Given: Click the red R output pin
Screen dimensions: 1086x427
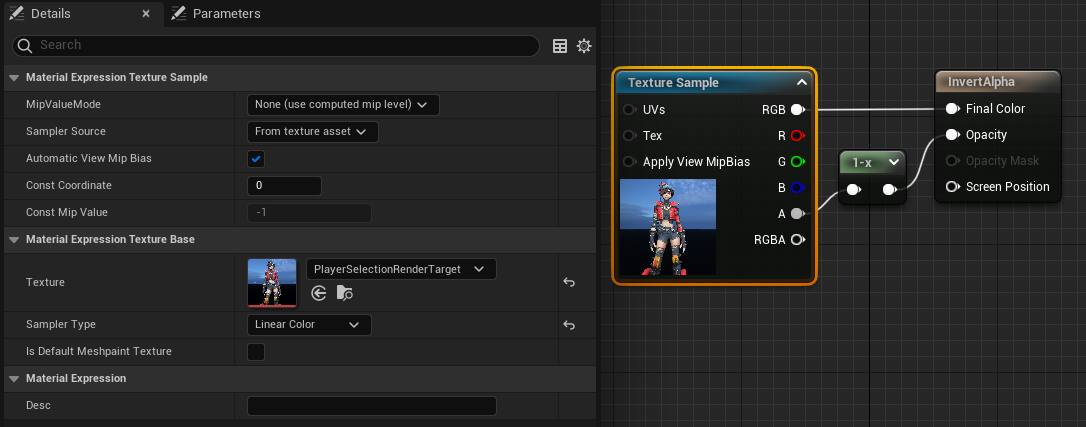Looking at the screenshot, I should pyautogui.click(x=797, y=135).
